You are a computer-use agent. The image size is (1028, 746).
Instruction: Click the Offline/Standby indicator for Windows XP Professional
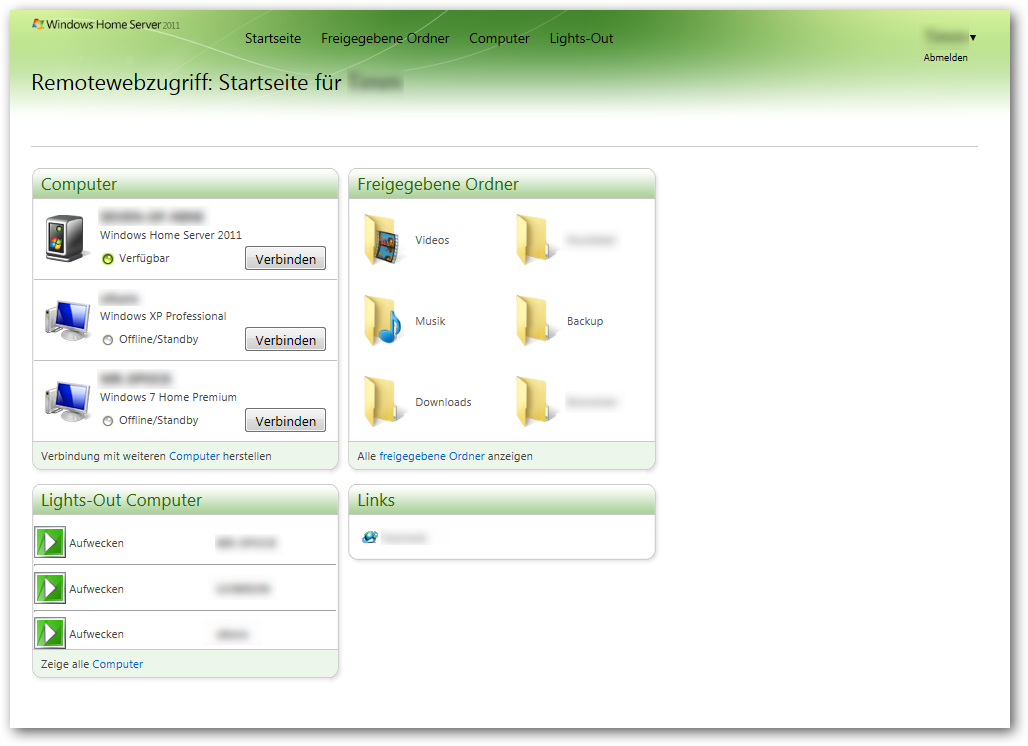click(108, 340)
